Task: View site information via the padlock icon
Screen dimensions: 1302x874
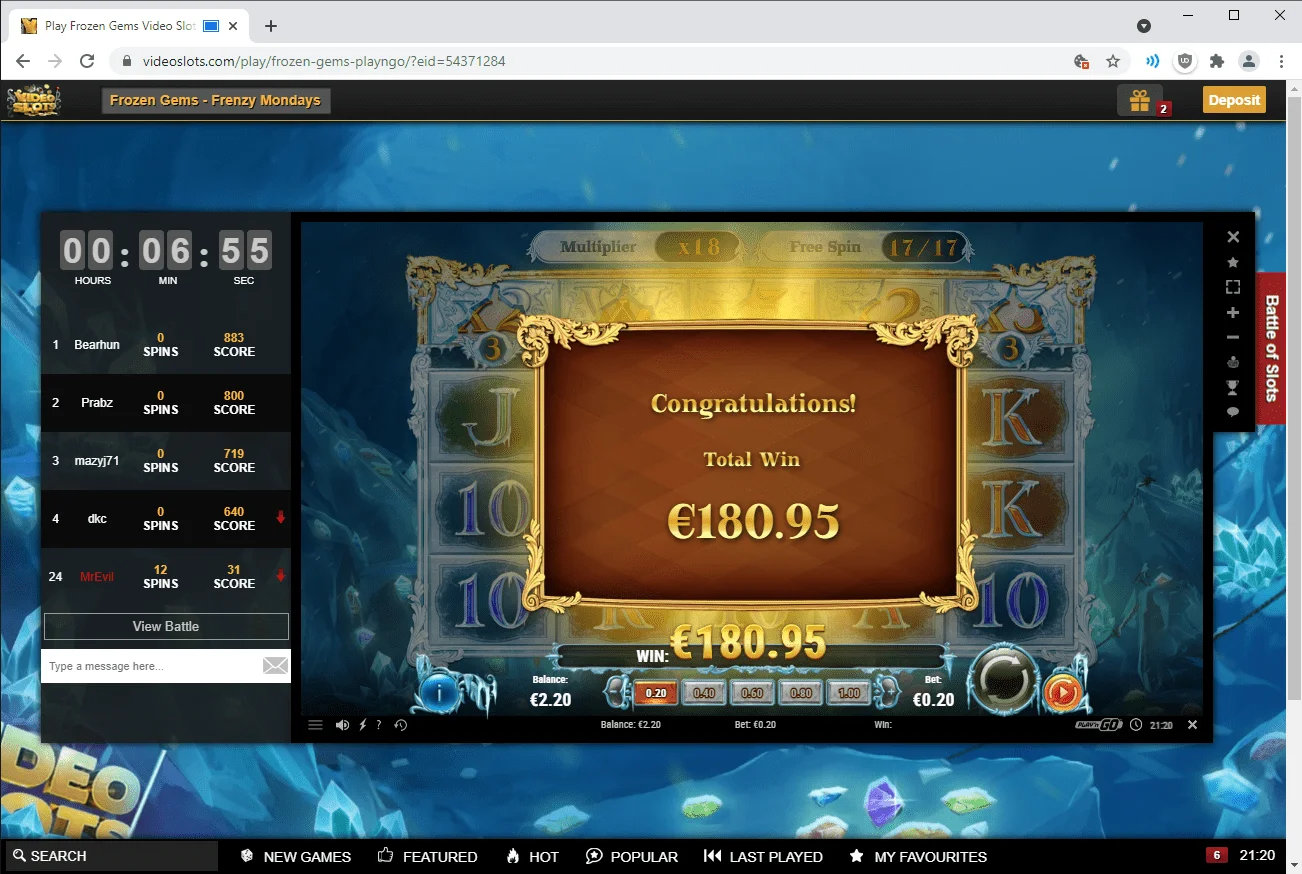Action: pos(127,61)
